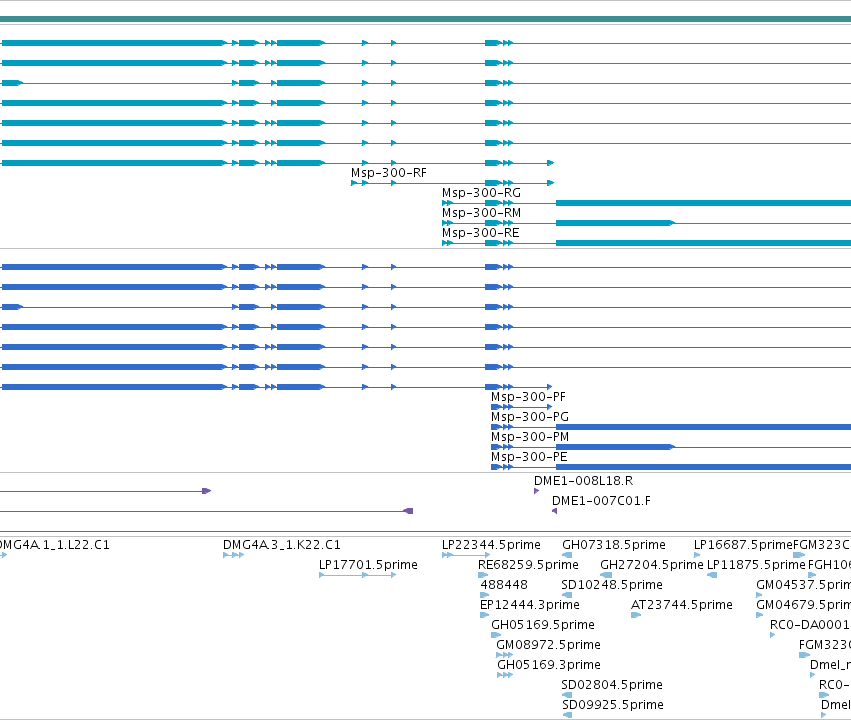
Task: Click the dark teal gene bar at top
Action: (426, 19)
